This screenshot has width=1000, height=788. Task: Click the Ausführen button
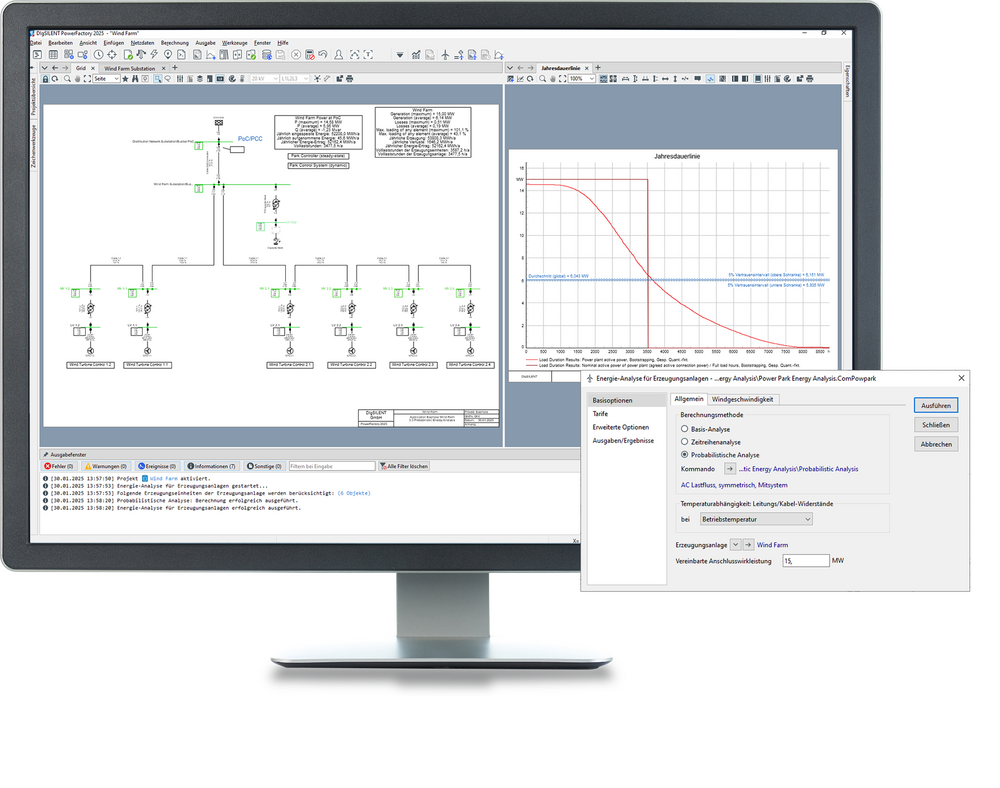935,405
